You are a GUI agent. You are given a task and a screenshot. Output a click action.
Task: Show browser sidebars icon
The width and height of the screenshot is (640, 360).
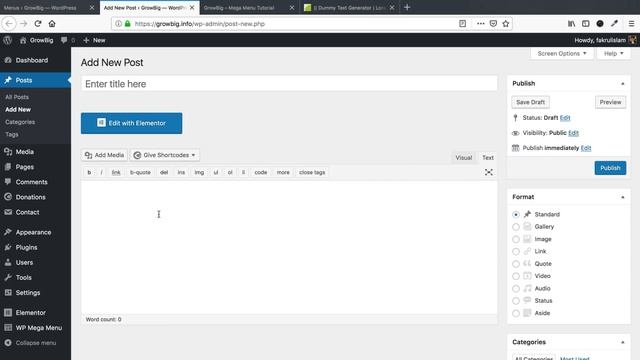coord(586,24)
